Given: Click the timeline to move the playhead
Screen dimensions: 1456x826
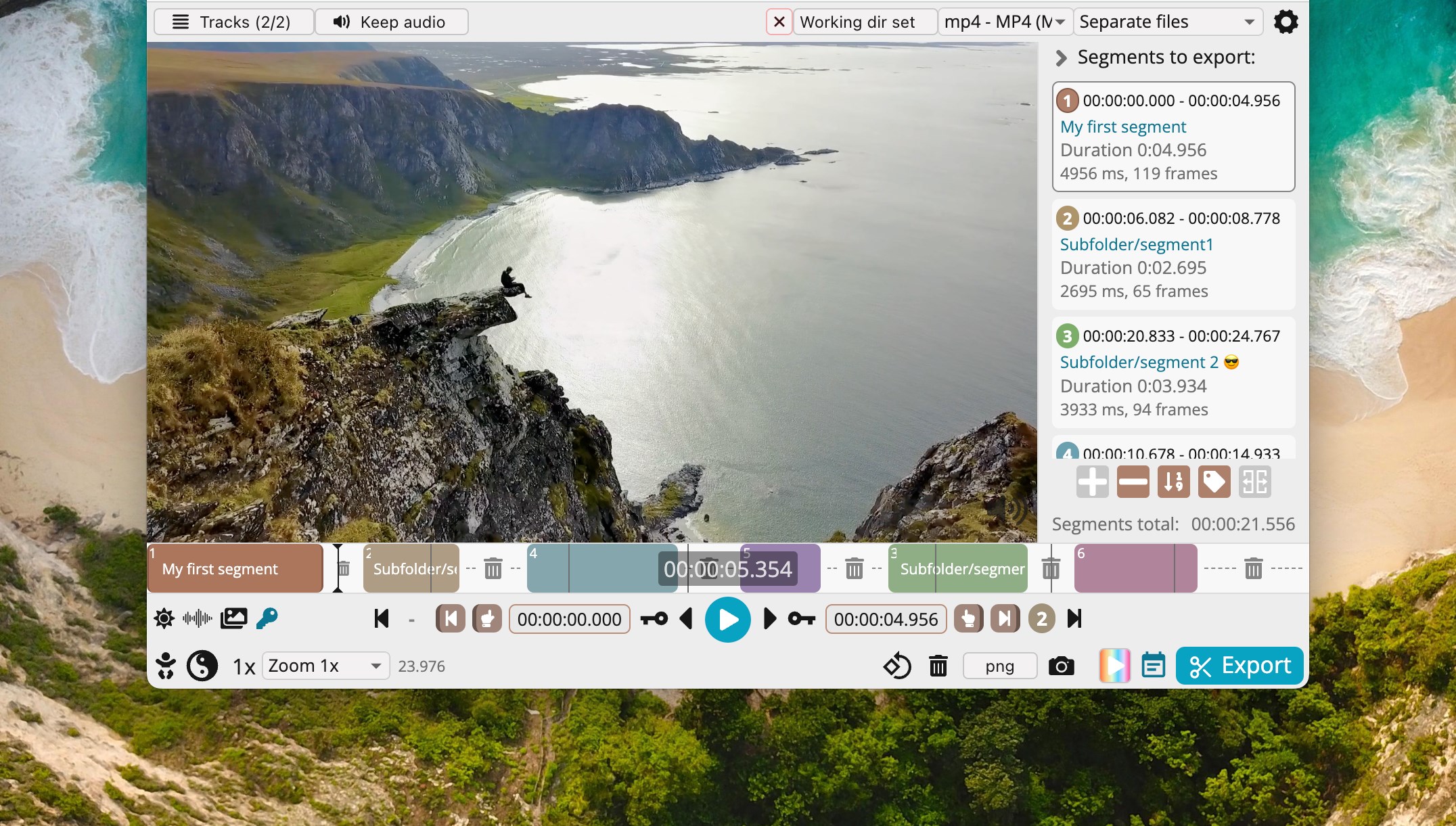Looking at the screenshot, I should [x=602, y=568].
